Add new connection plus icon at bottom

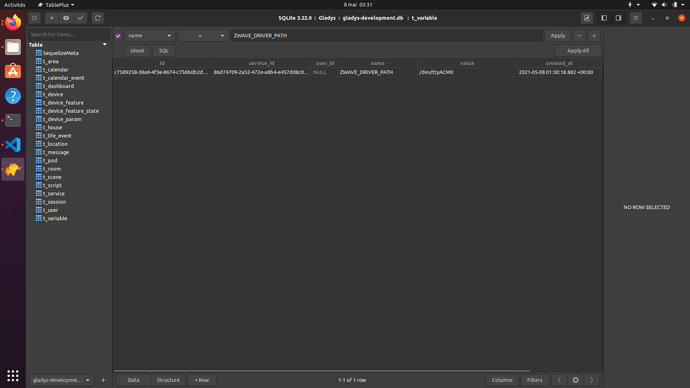pos(103,380)
